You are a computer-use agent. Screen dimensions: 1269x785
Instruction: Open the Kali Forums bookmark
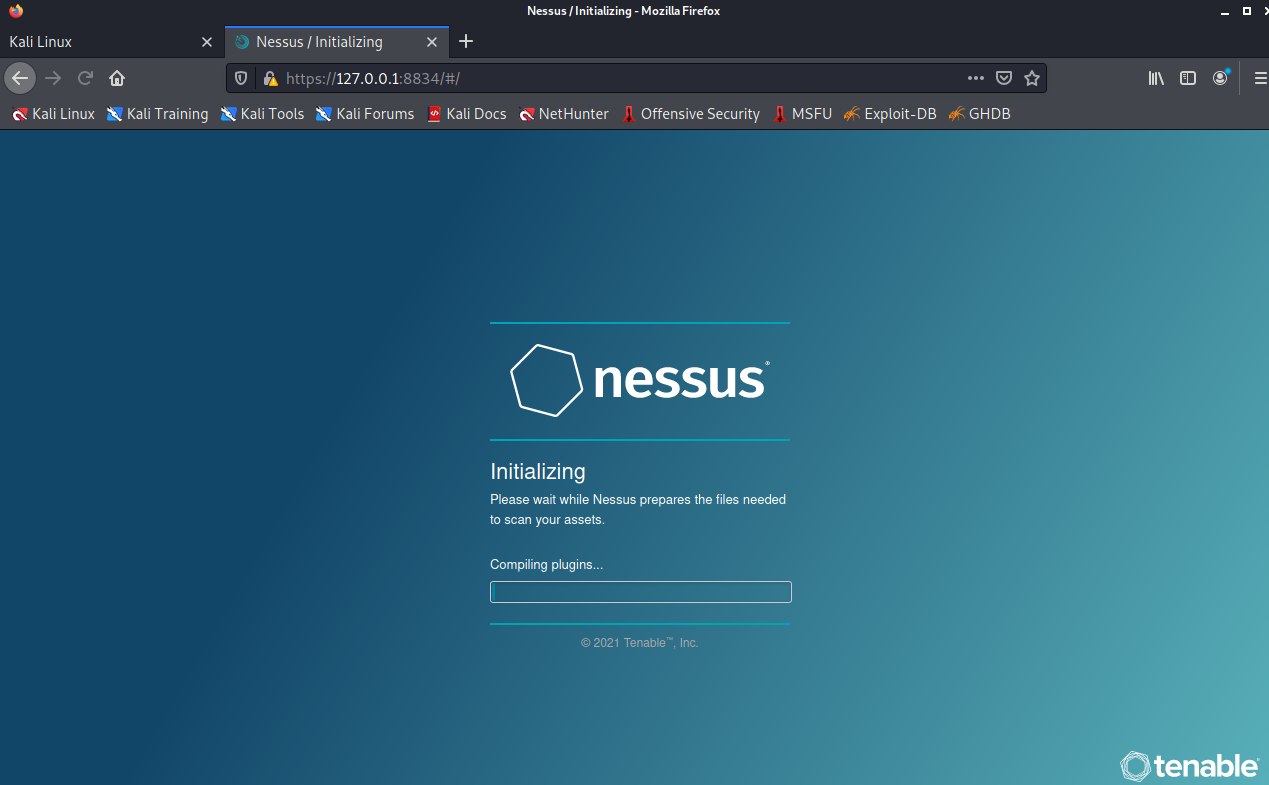tap(364, 114)
